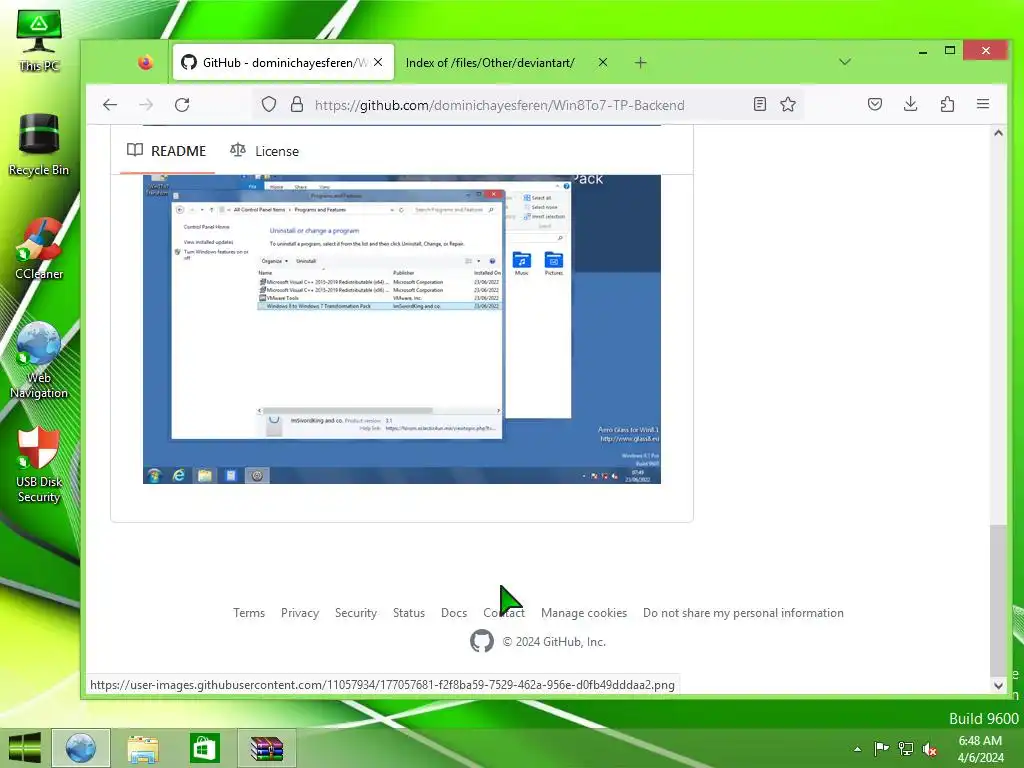Open This PC desktop icon

[x=39, y=40]
